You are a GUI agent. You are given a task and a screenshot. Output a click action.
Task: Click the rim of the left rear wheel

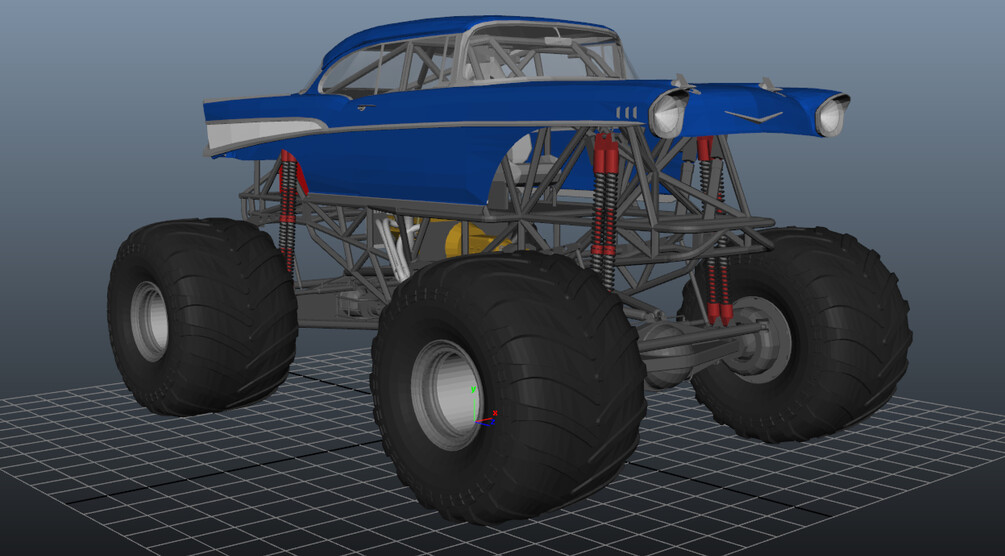point(149,321)
